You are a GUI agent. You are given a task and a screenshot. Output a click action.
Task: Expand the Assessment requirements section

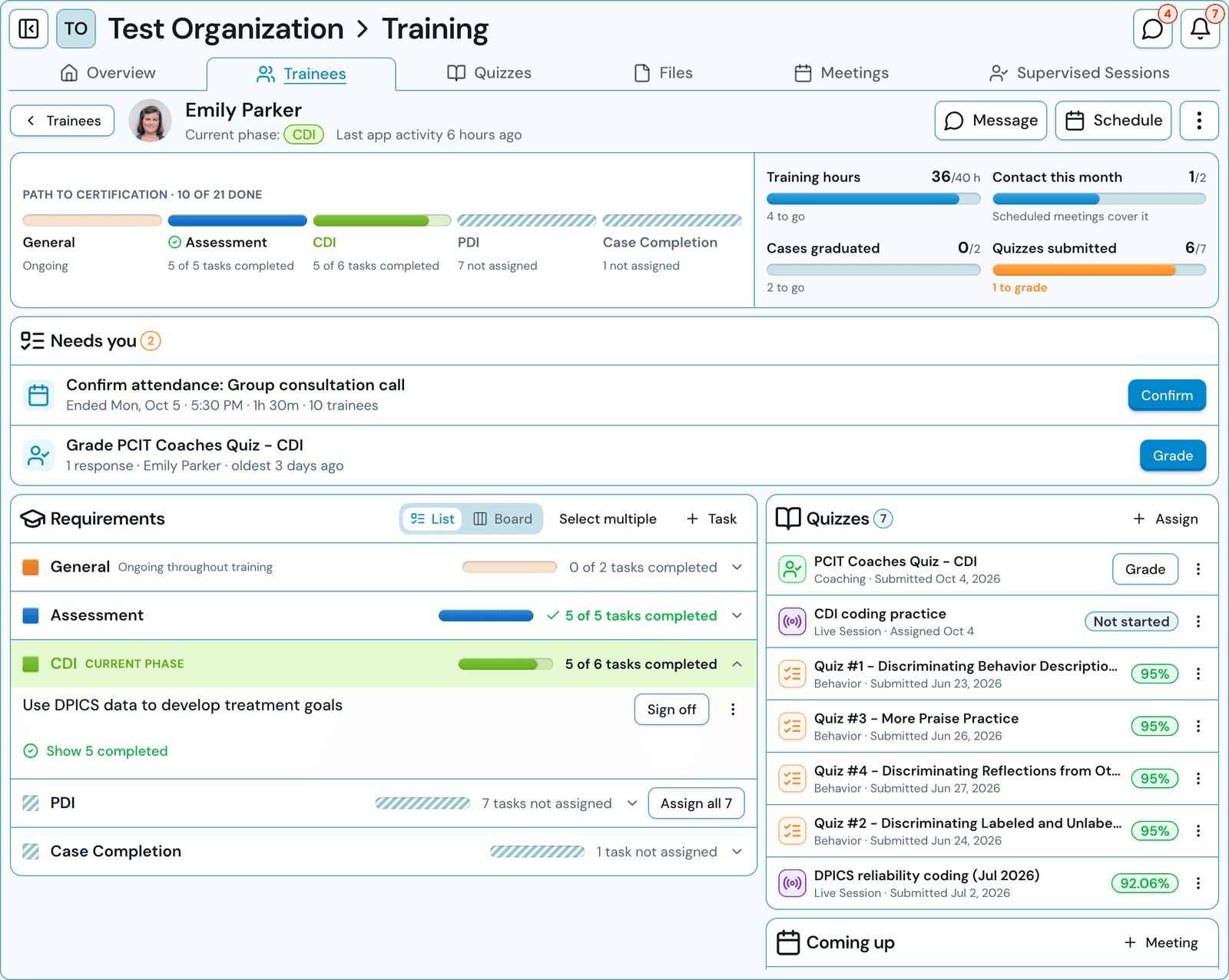[x=737, y=616]
